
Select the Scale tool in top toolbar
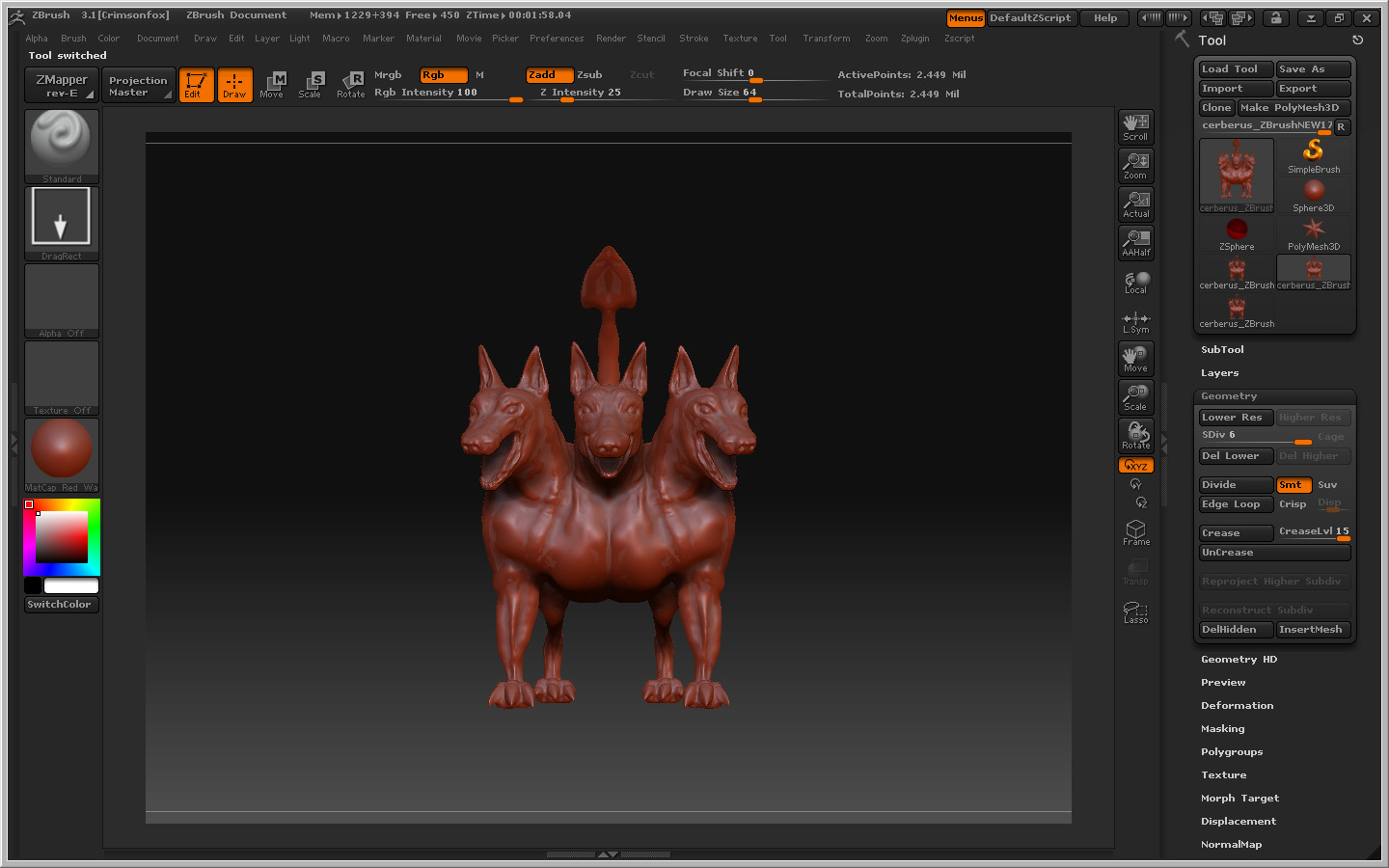tap(310, 85)
